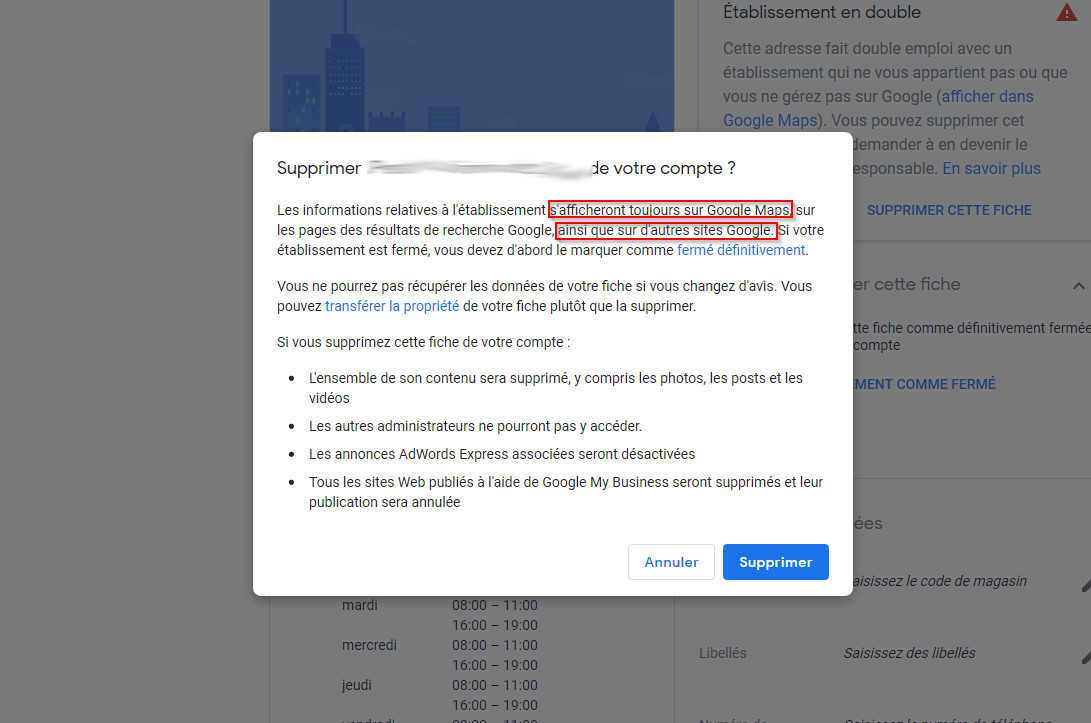Open the 'transférer la propriété' link
The image size is (1091, 723).
tap(392, 306)
